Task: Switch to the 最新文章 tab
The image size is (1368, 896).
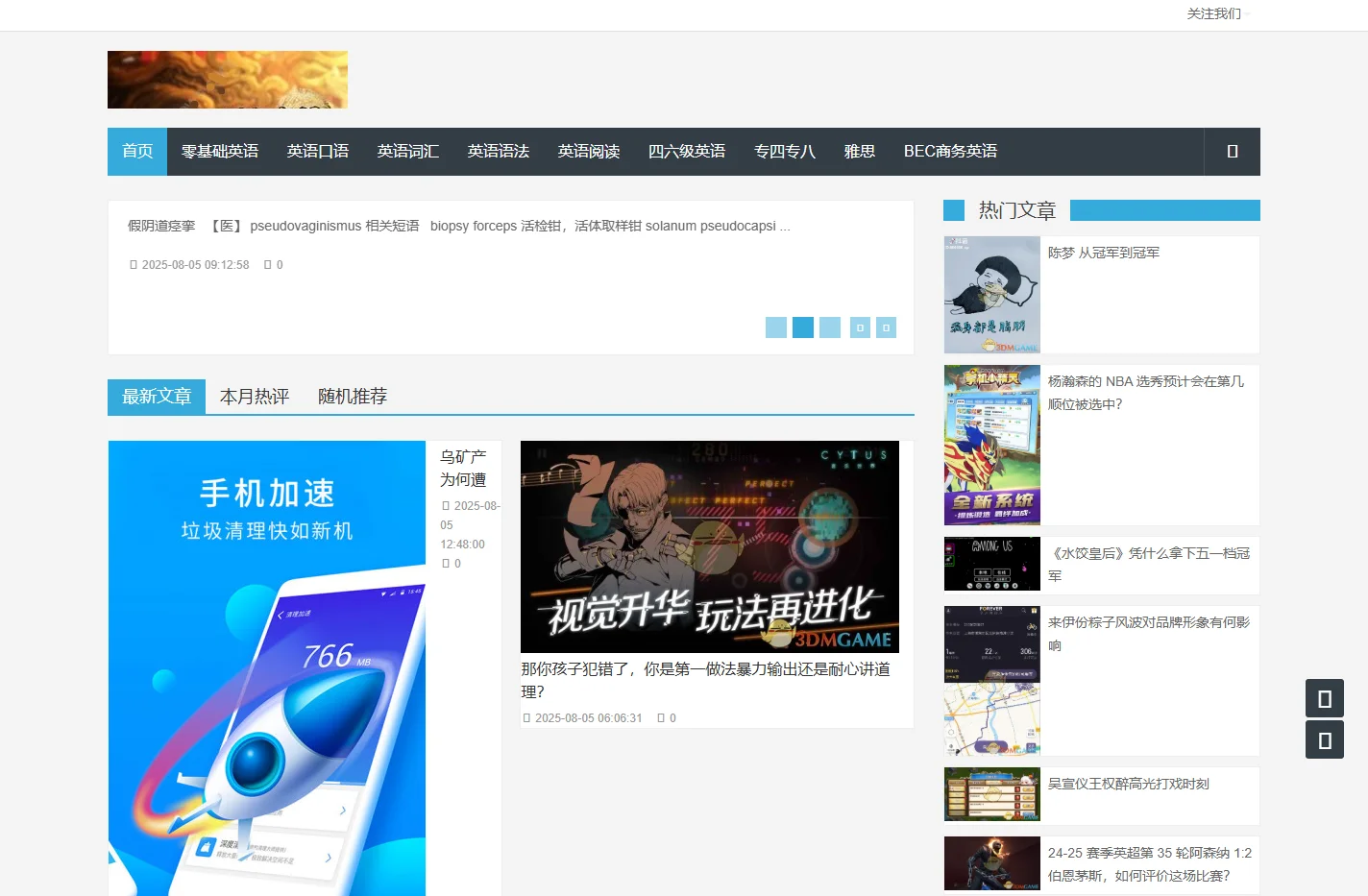Action: [x=157, y=397]
